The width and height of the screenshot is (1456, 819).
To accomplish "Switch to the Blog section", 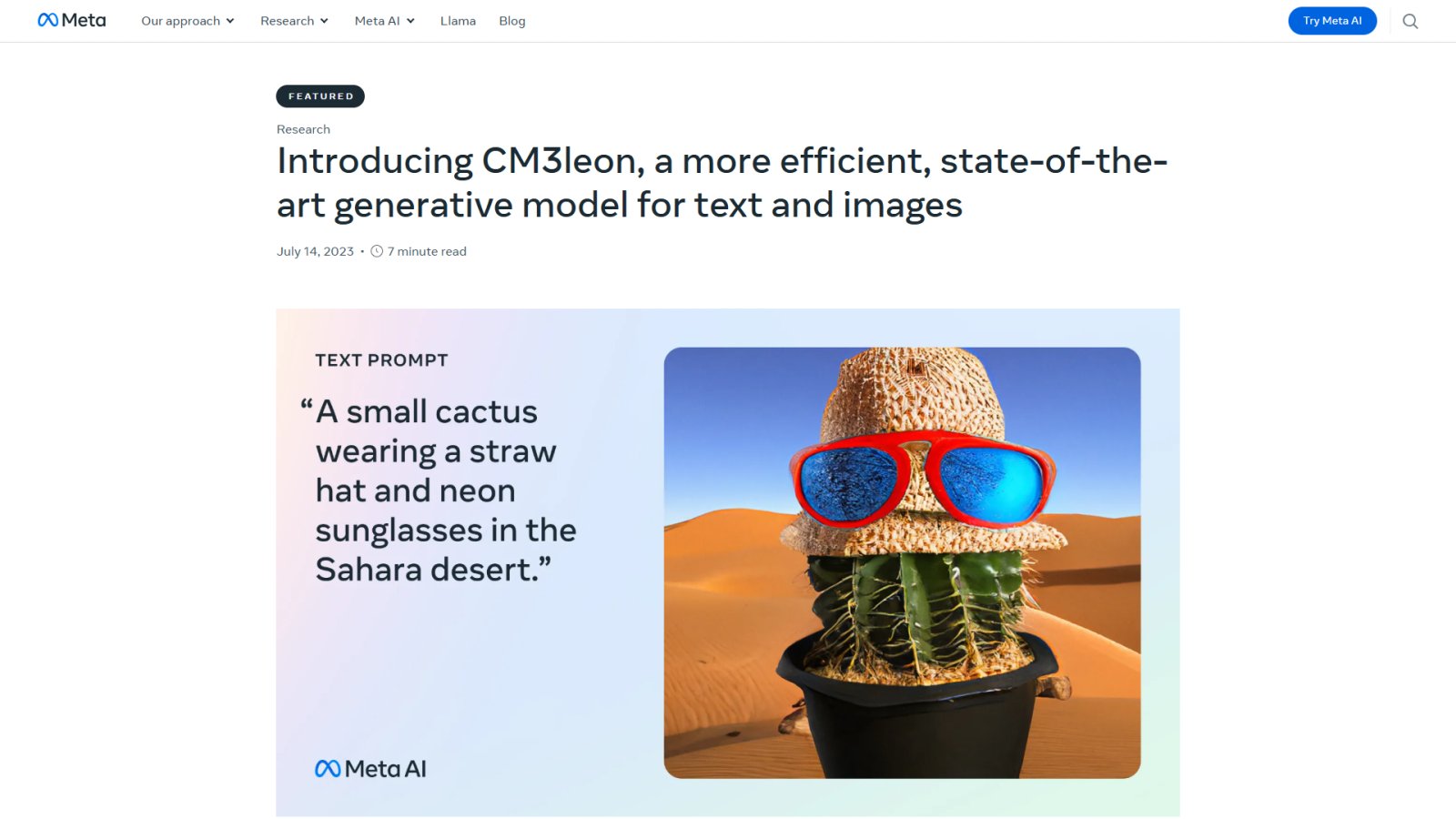I will click(511, 21).
